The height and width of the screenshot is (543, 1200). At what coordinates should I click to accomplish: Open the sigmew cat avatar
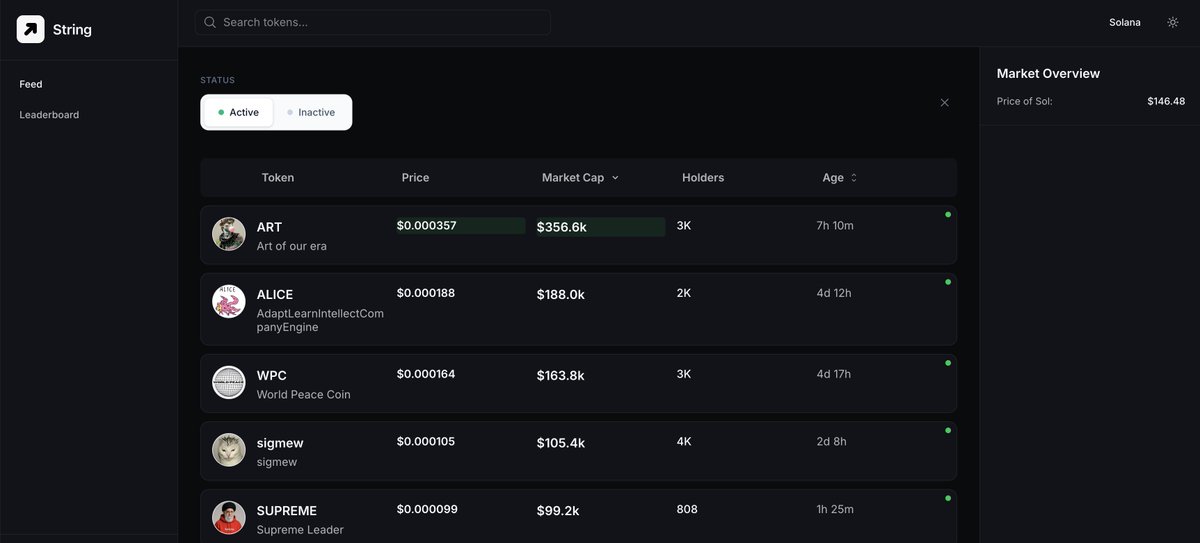(229, 450)
